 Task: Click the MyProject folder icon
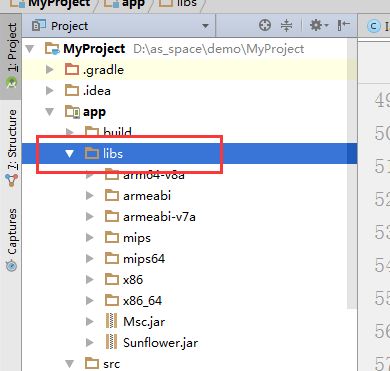coord(52,49)
